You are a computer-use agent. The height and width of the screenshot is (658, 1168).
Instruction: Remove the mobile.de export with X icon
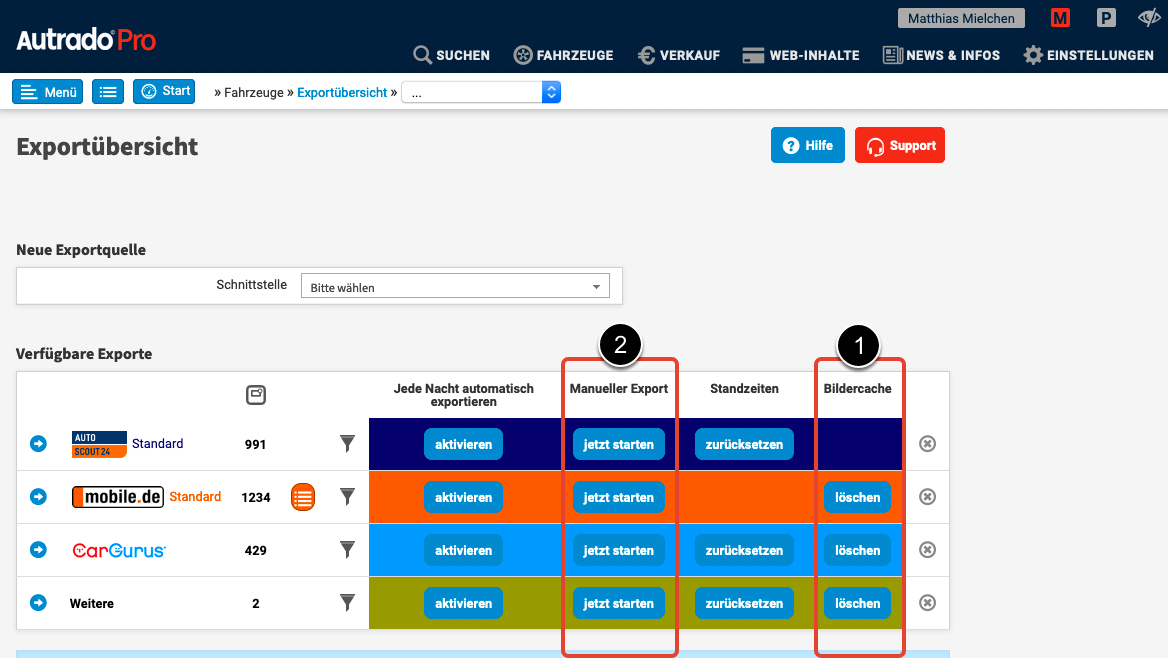pos(927,497)
